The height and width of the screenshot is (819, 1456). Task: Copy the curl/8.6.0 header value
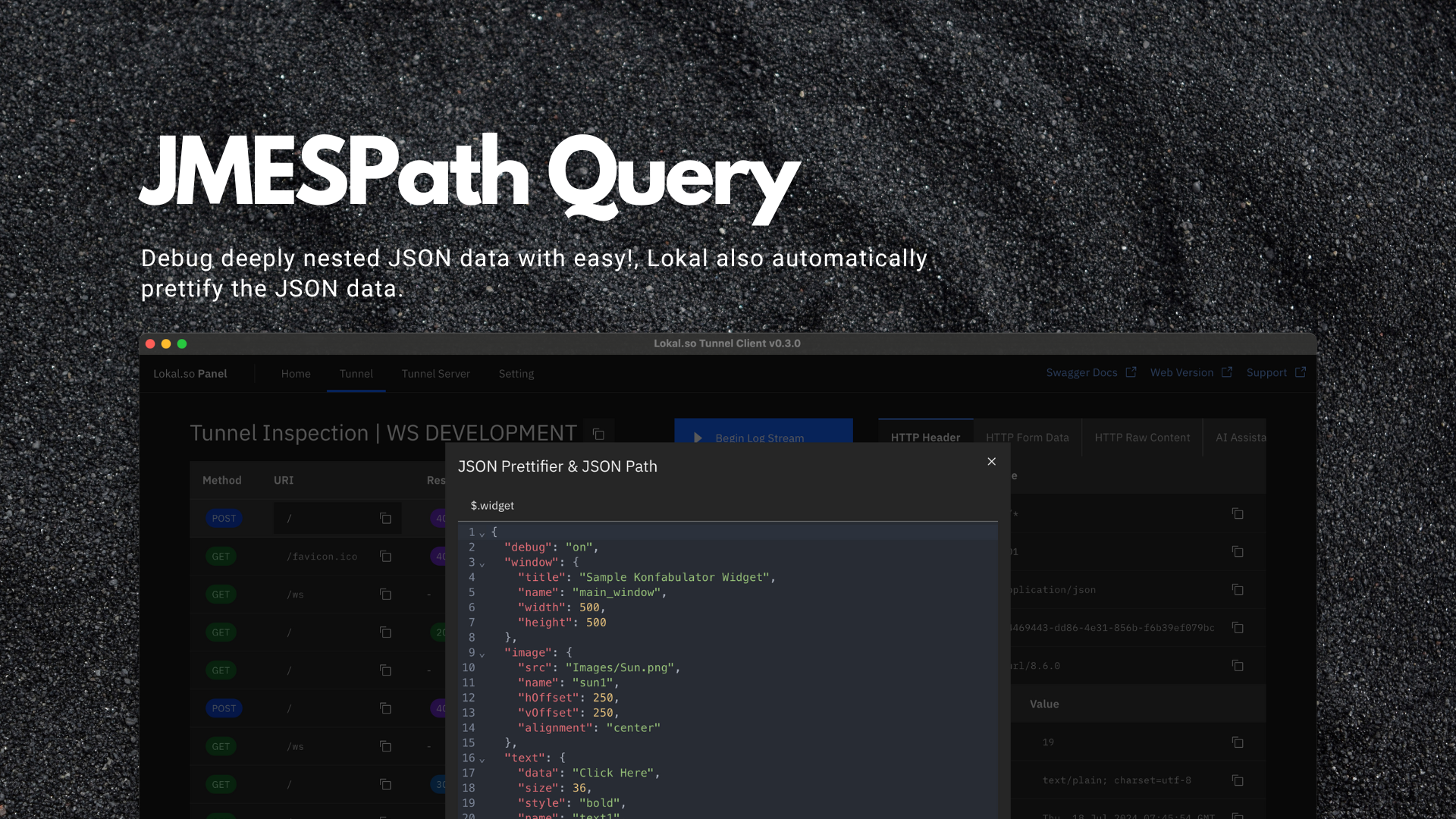coord(1238,666)
